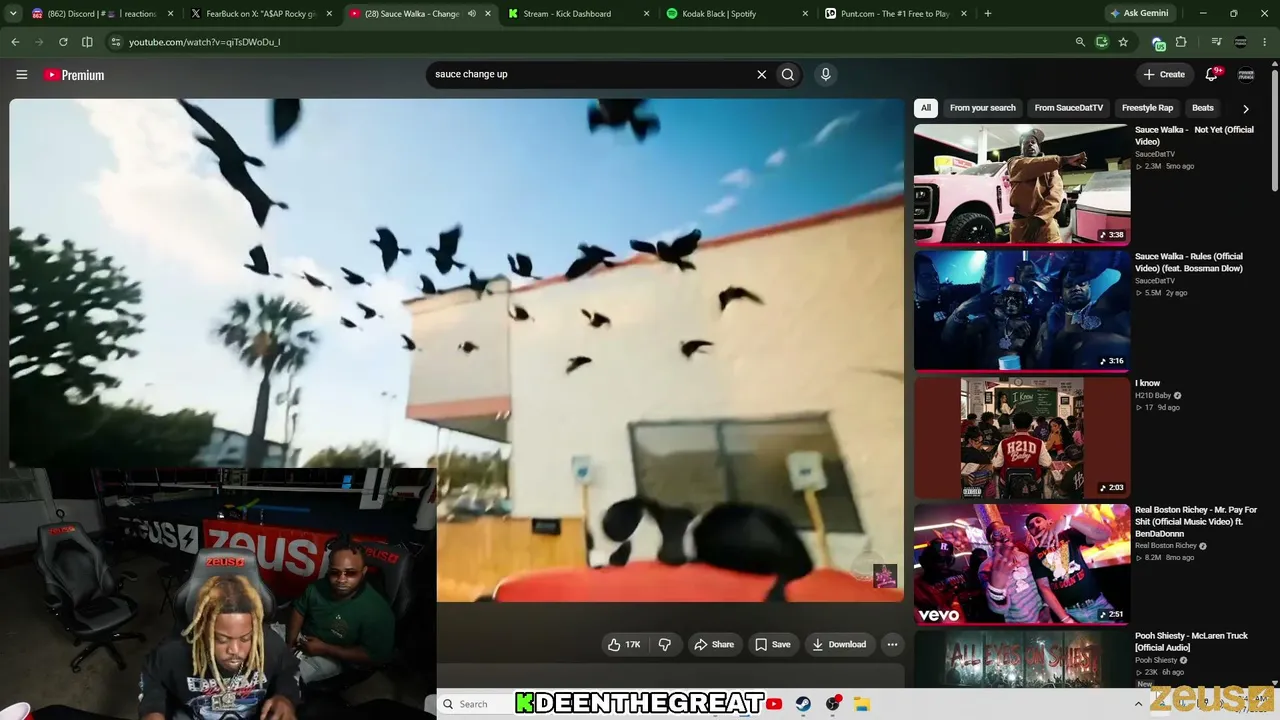1280x720 pixels.
Task: Open the YouTube account avatar menu
Action: pyautogui.click(x=1246, y=75)
